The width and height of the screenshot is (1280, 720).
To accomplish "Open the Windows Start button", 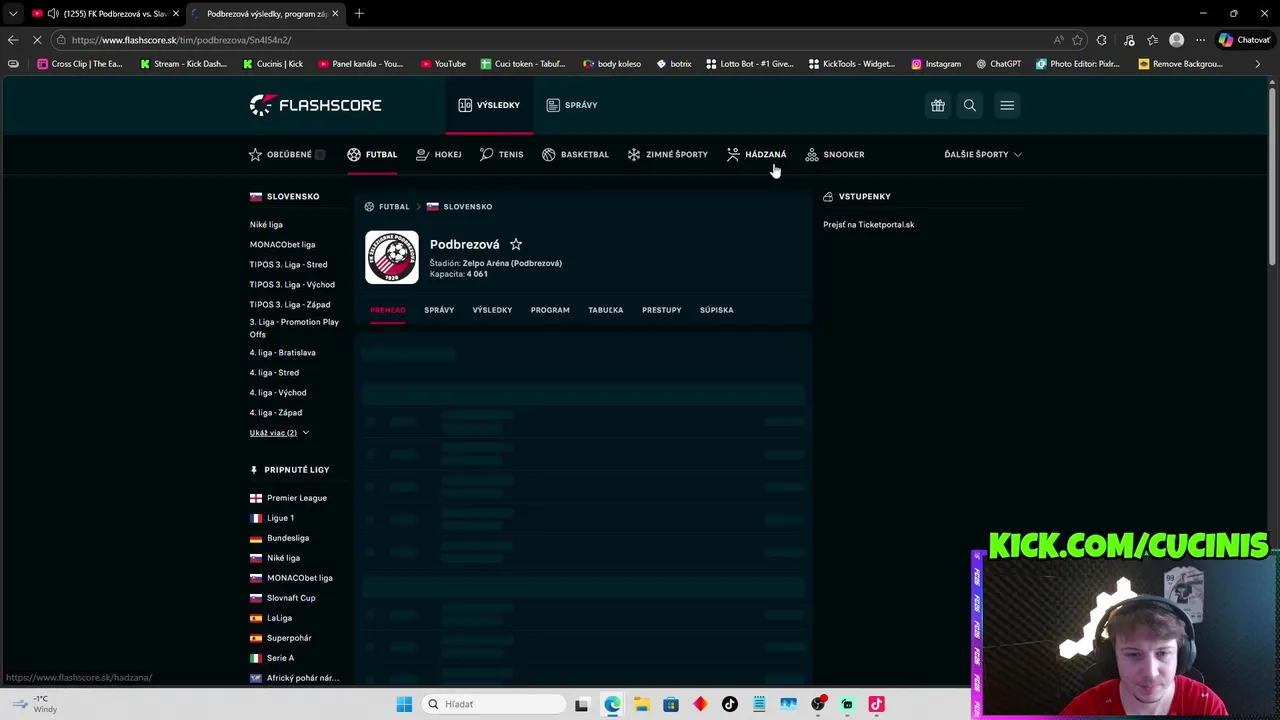I will pos(404,704).
